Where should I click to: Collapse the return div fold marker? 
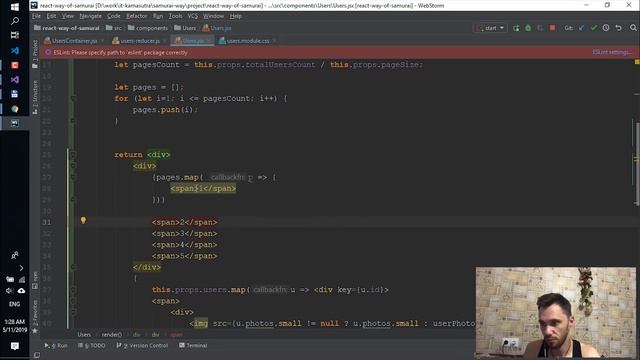[73, 155]
